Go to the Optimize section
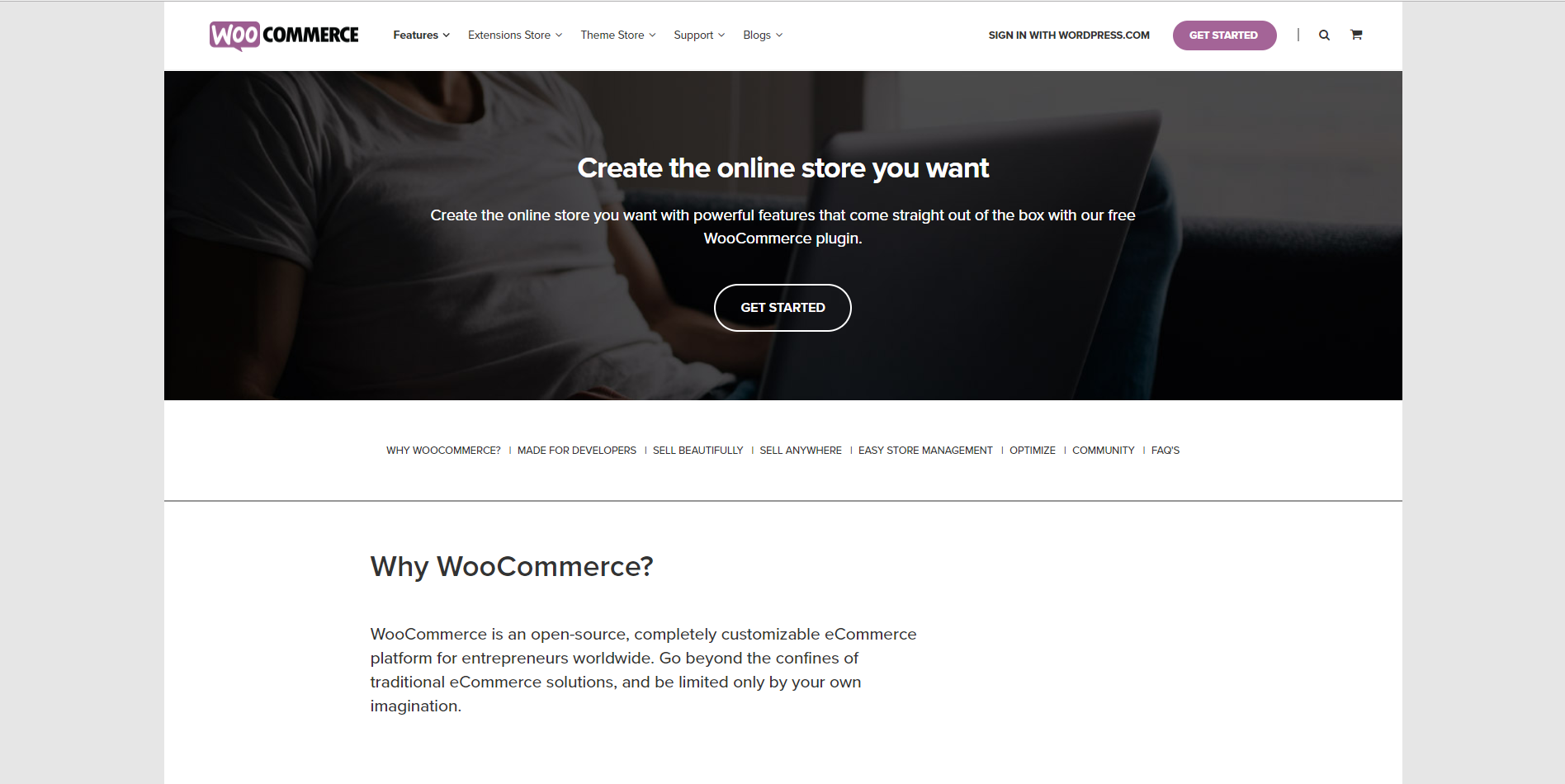The image size is (1565, 784). tap(1033, 451)
